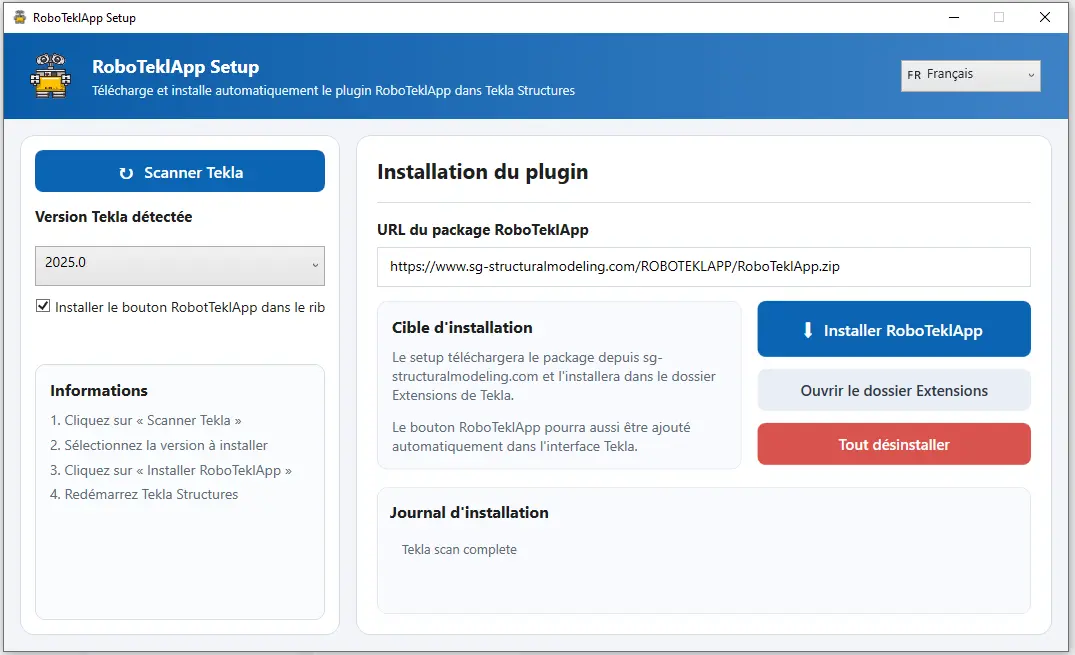Click the 'Tekla scan complete' log entry
This screenshot has width=1075, height=655.
[459, 549]
